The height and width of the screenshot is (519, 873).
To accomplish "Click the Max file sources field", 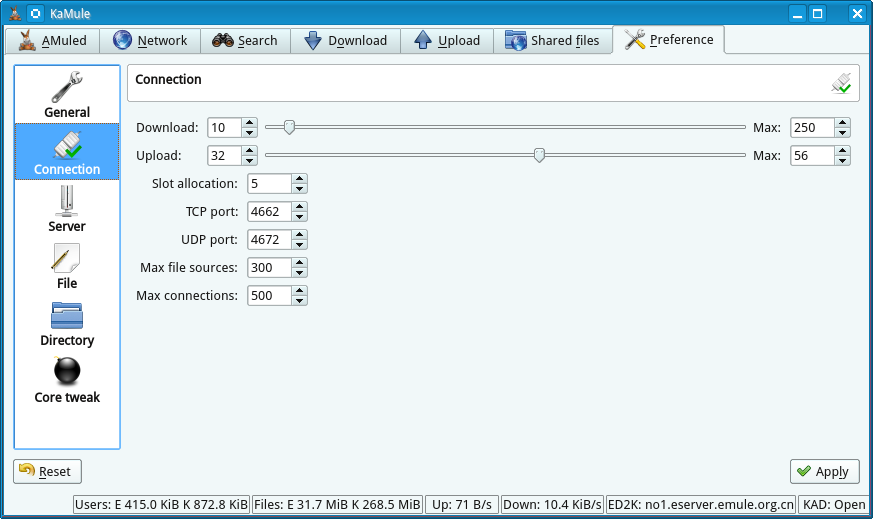I will [269, 267].
